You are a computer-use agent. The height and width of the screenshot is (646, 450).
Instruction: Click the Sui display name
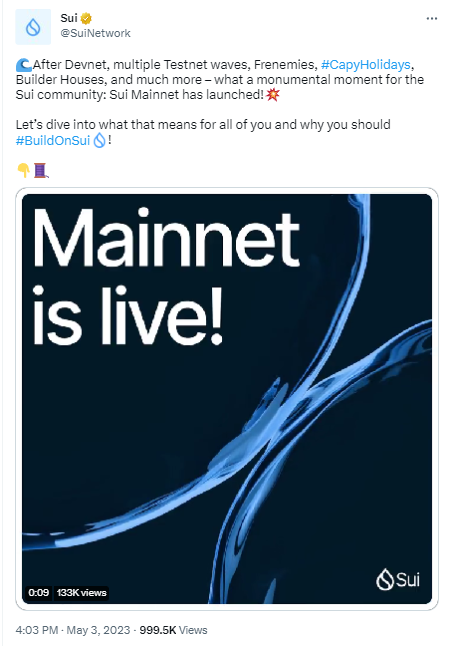point(69,19)
